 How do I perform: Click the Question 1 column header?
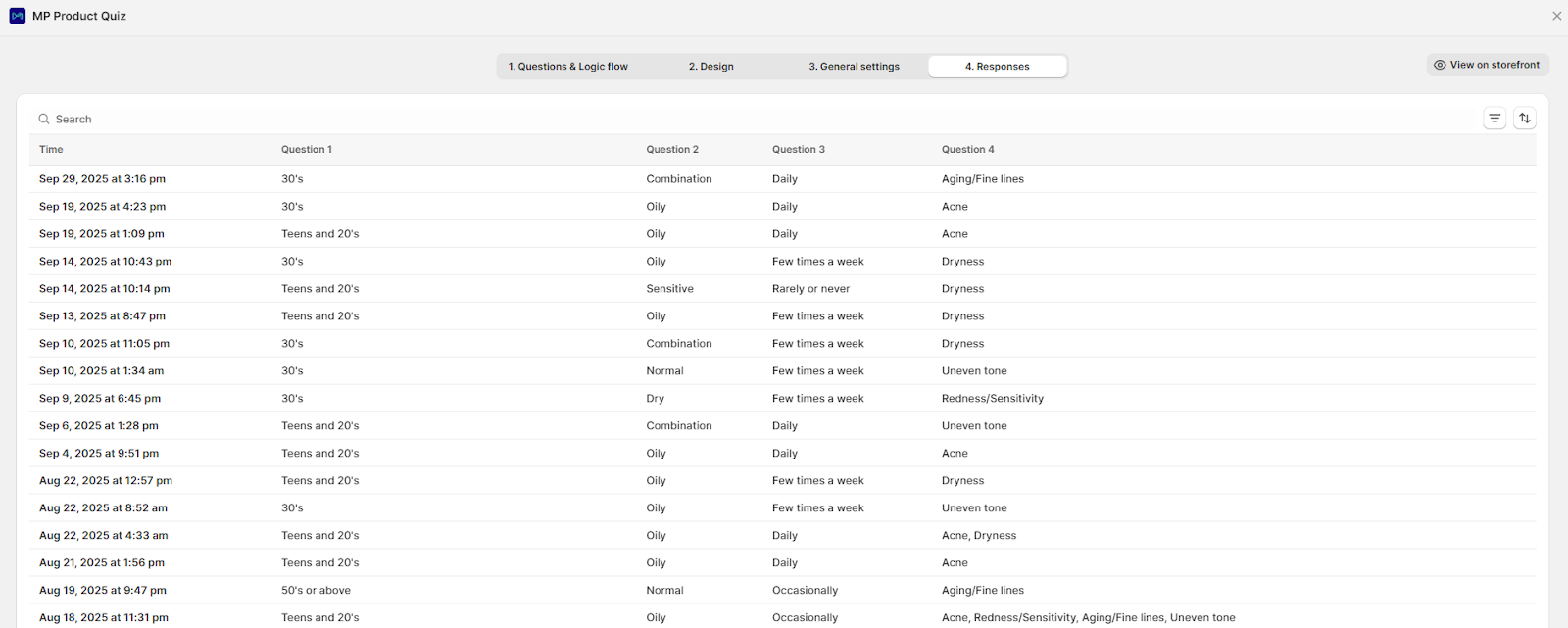306,150
